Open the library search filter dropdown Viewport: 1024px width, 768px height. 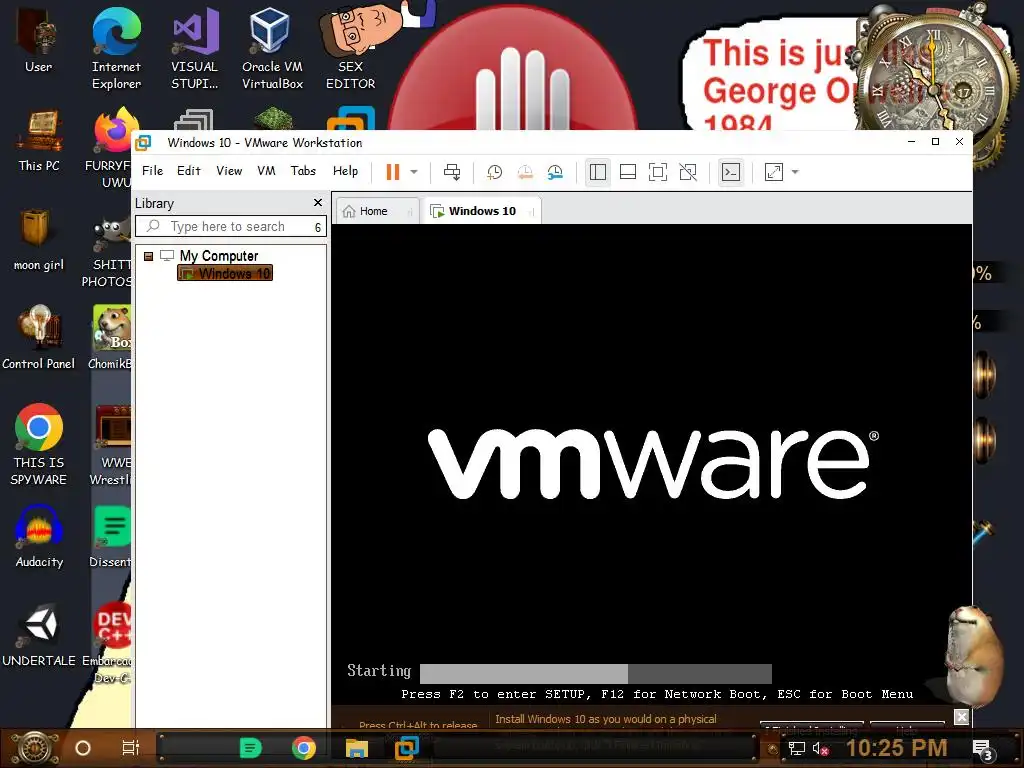[318, 227]
